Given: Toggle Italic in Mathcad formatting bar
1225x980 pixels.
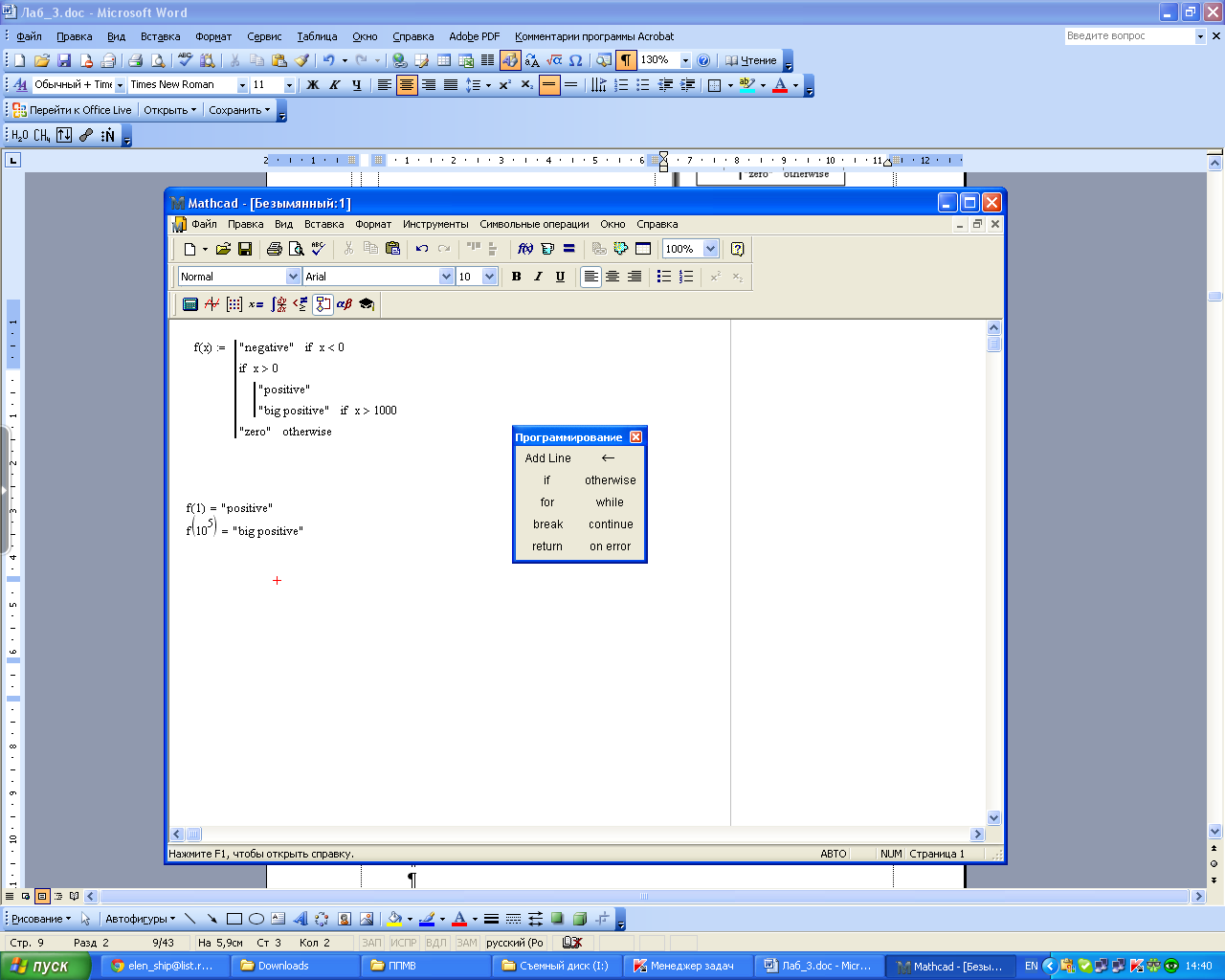Looking at the screenshot, I should [x=538, y=277].
